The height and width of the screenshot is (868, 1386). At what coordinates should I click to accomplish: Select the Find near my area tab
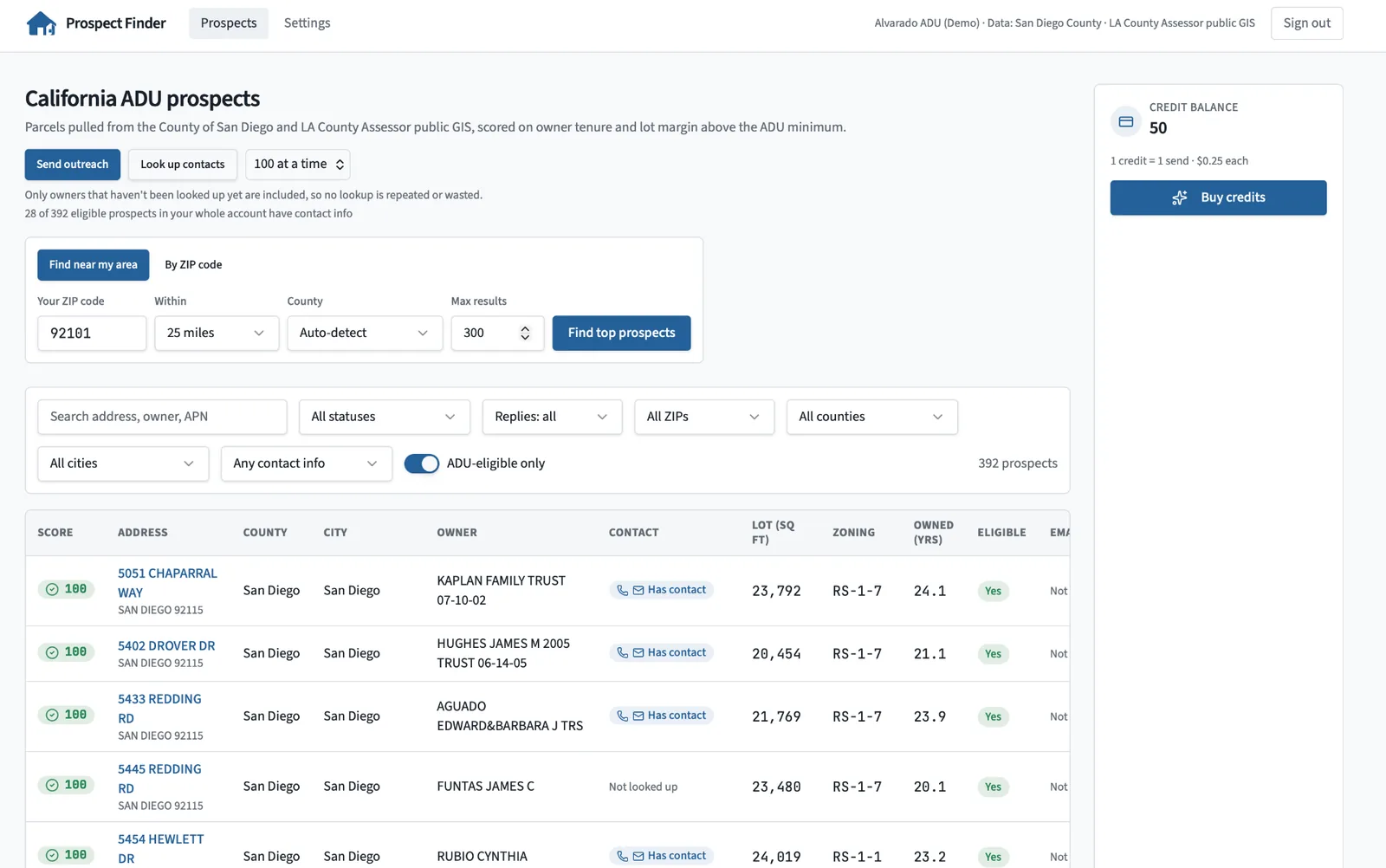point(94,265)
